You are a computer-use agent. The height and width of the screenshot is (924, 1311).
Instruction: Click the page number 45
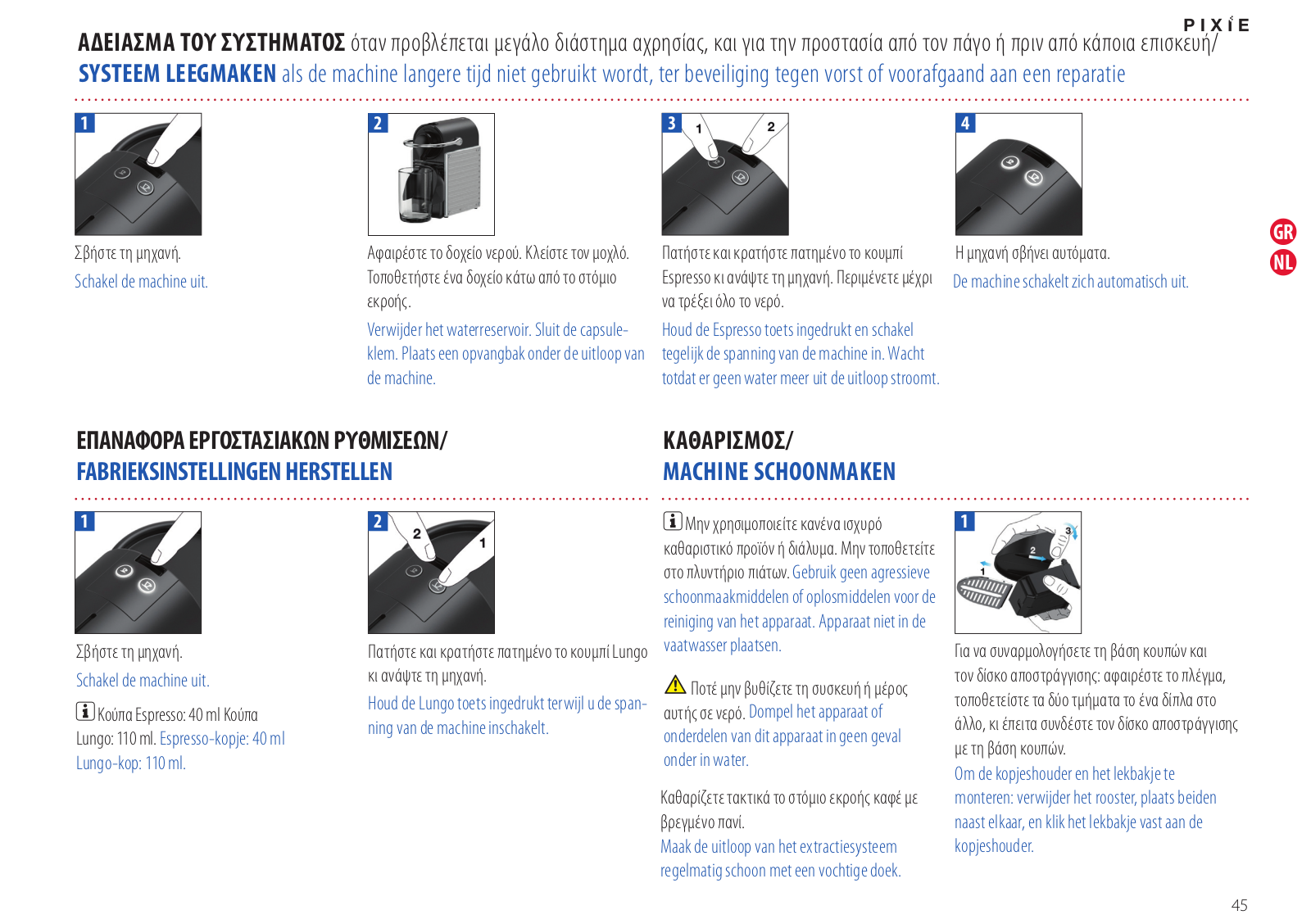pos(1239,905)
